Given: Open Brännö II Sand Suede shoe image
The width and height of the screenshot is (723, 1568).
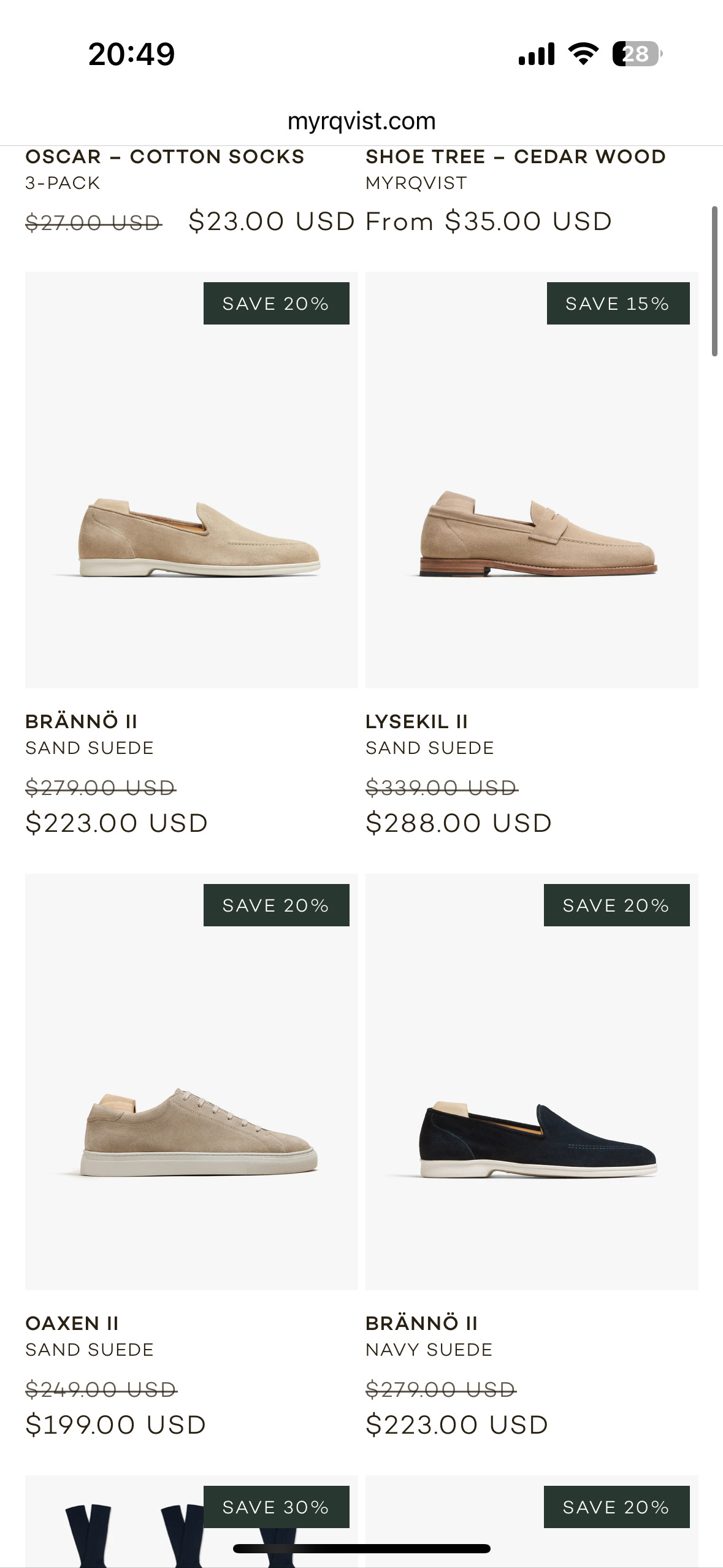Looking at the screenshot, I should [x=191, y=480].
